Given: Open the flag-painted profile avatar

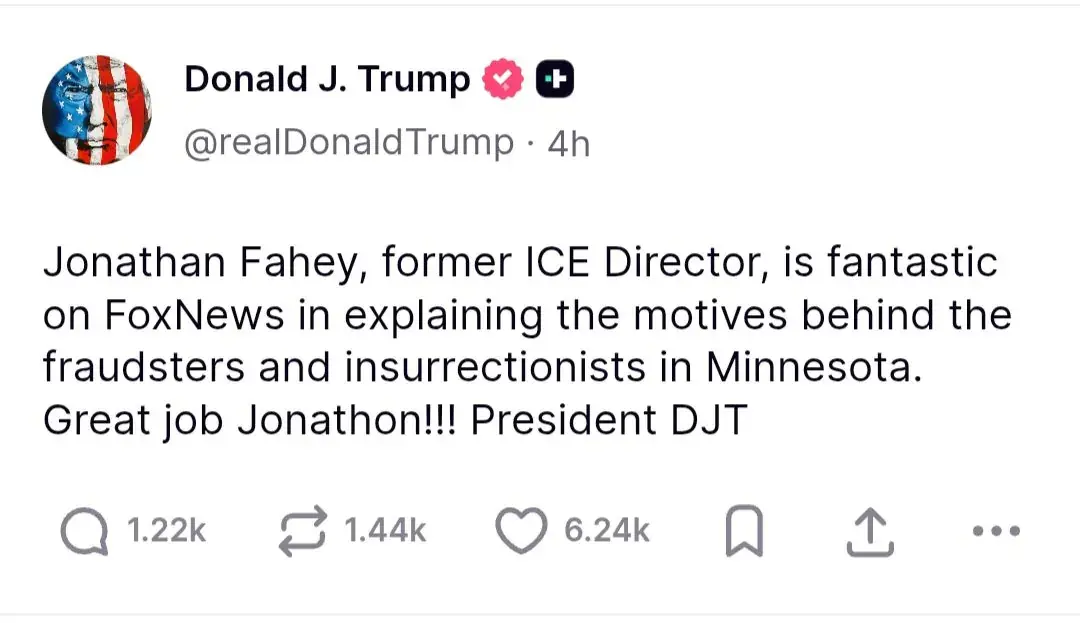Looking at the screenshot, I should 97,109.
